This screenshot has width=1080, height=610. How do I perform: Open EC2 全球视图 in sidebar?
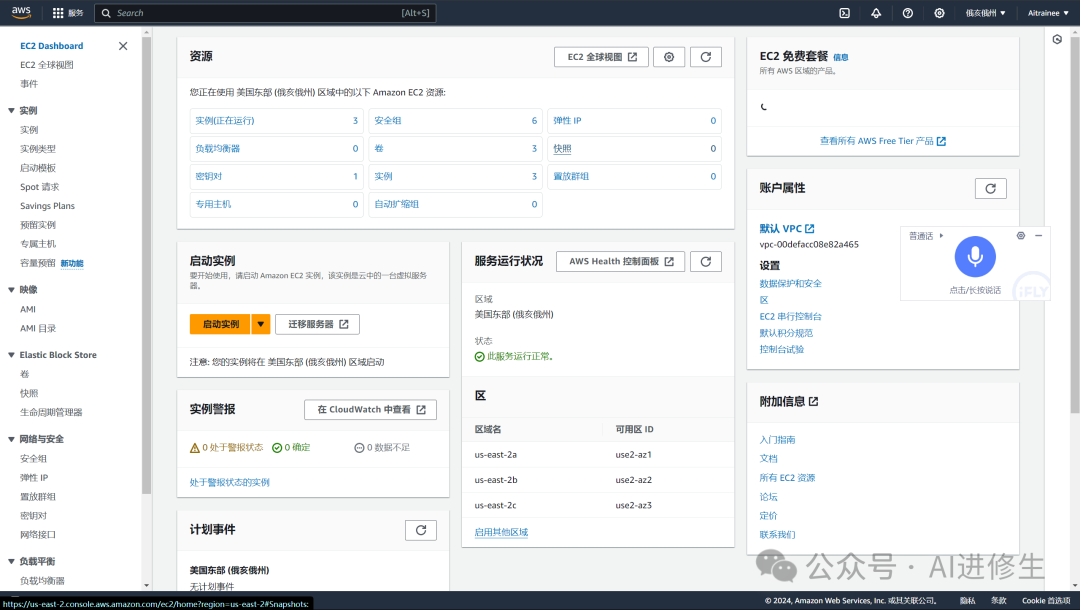pyautogui.click(x=47, y=65)
